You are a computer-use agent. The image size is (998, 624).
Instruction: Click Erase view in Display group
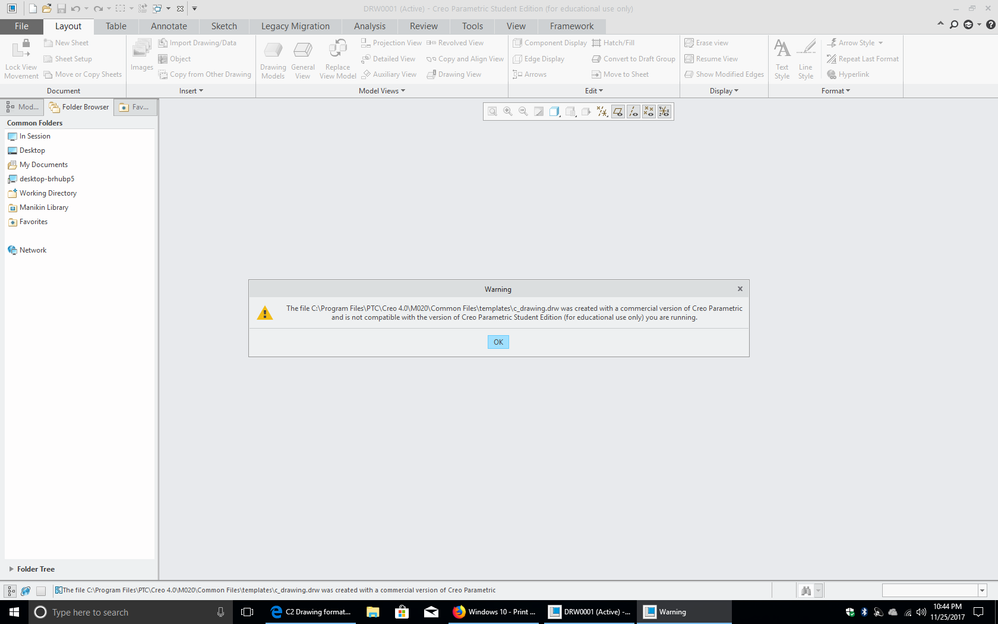tap(706, 43)
